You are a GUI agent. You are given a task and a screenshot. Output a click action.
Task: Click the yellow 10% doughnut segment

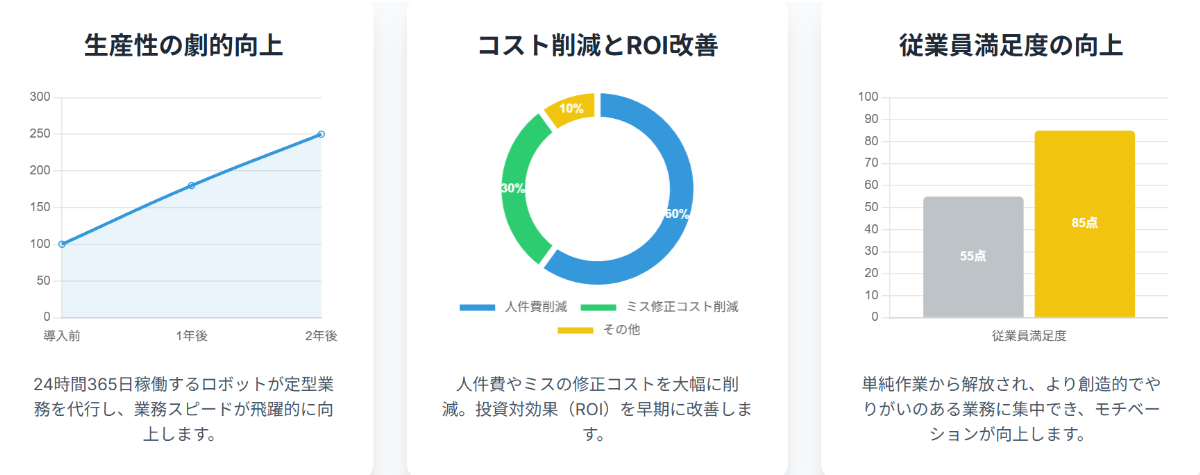(571, 107)
